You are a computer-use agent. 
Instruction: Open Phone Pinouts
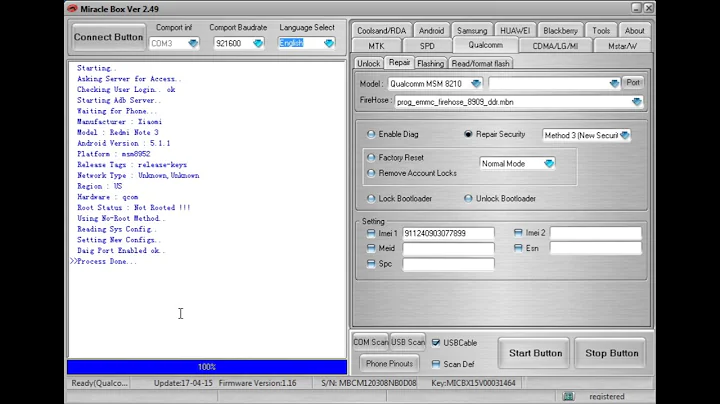[x=389, y=364]
